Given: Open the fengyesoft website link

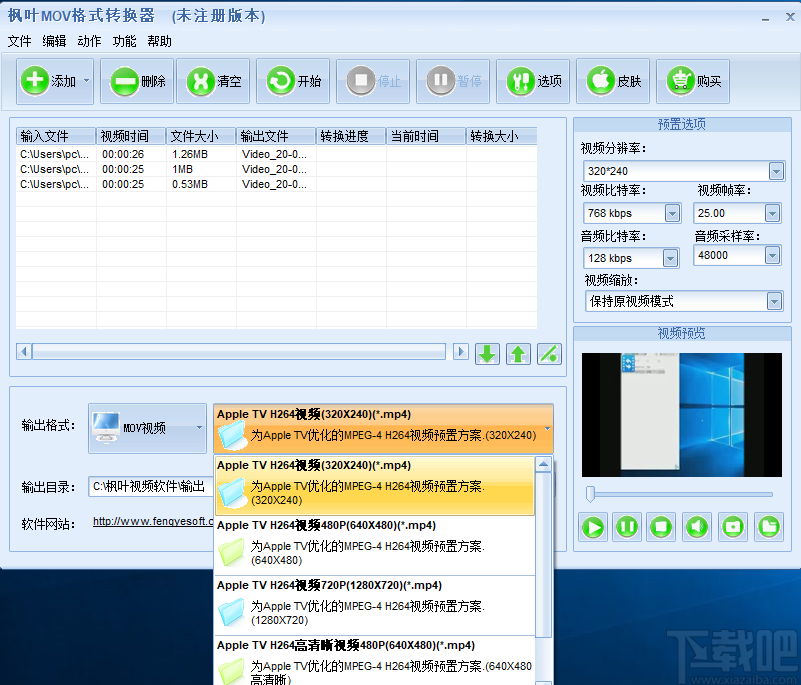Looking at the screenshot, I should pyautogui.click(x=153, y=522).
